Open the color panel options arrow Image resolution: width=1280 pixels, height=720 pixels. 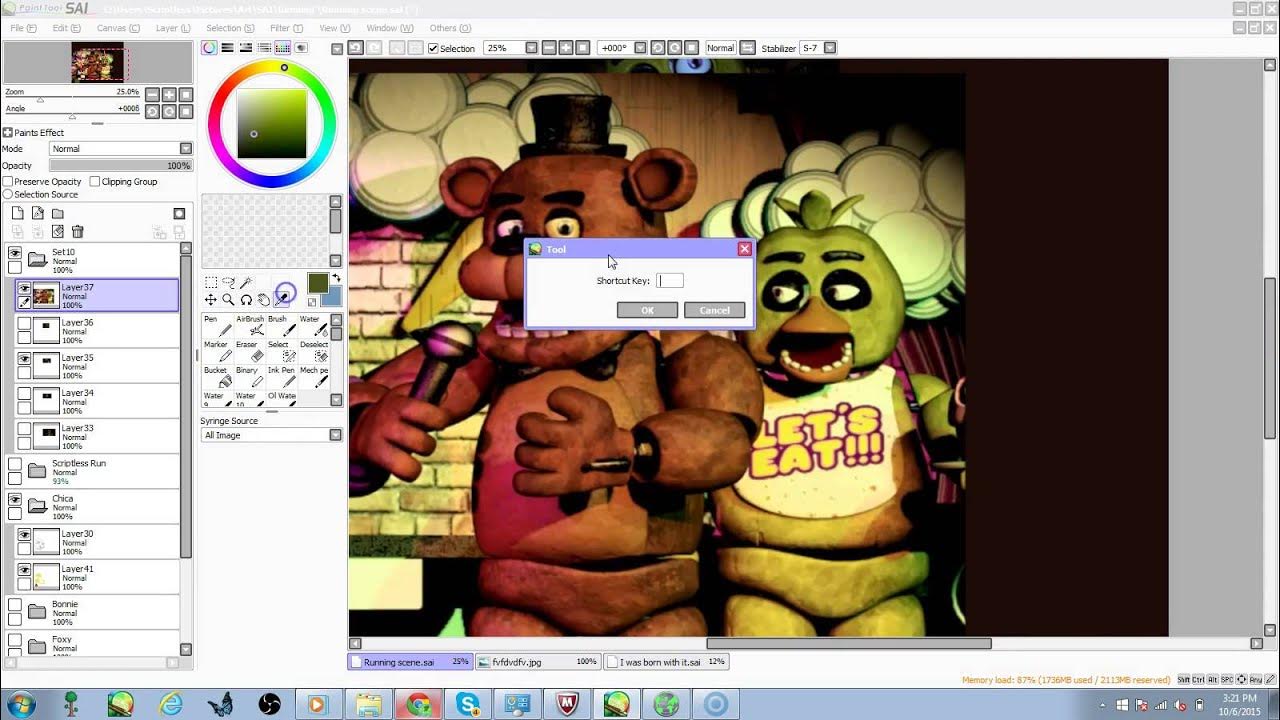click(336, 48)
